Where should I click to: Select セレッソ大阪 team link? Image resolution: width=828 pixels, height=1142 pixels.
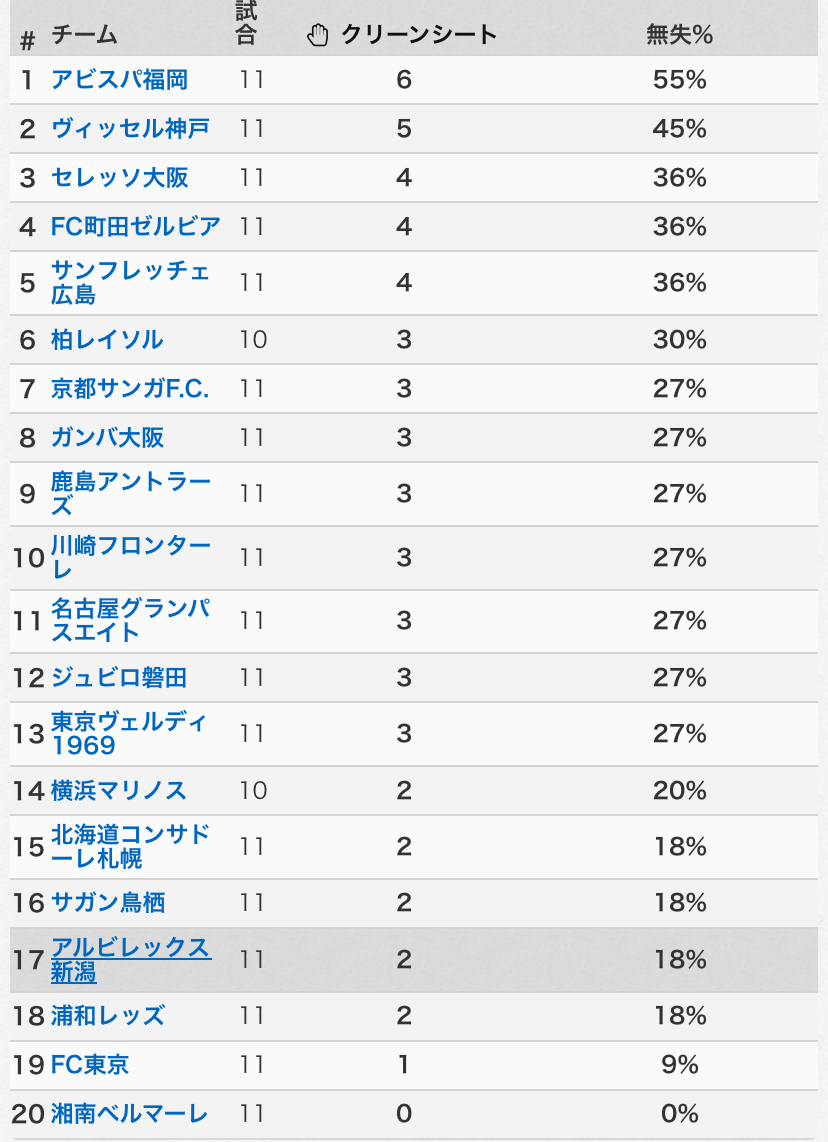click(119, 178)
